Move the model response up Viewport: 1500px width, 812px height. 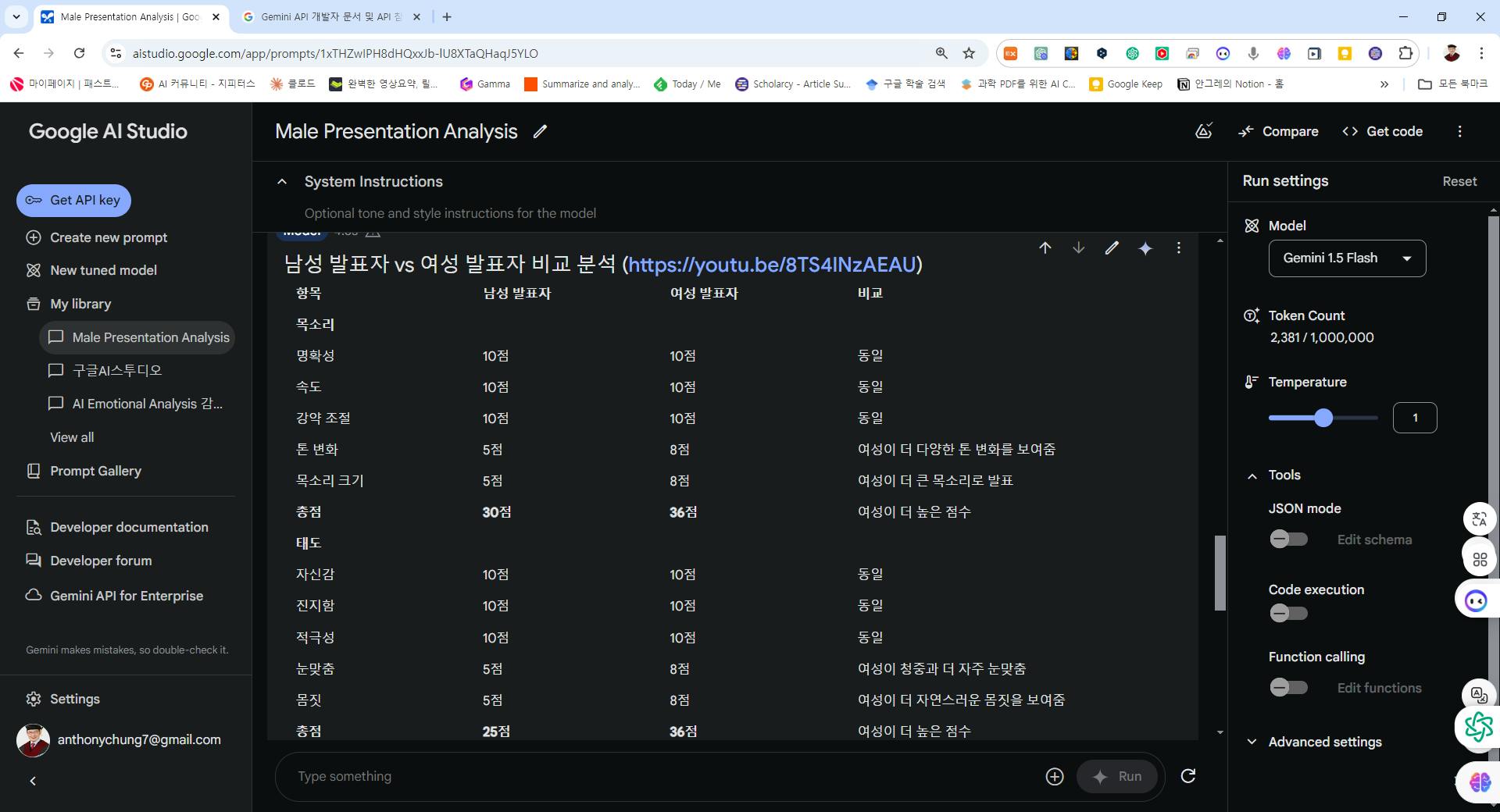click(x=1045, y=248)
